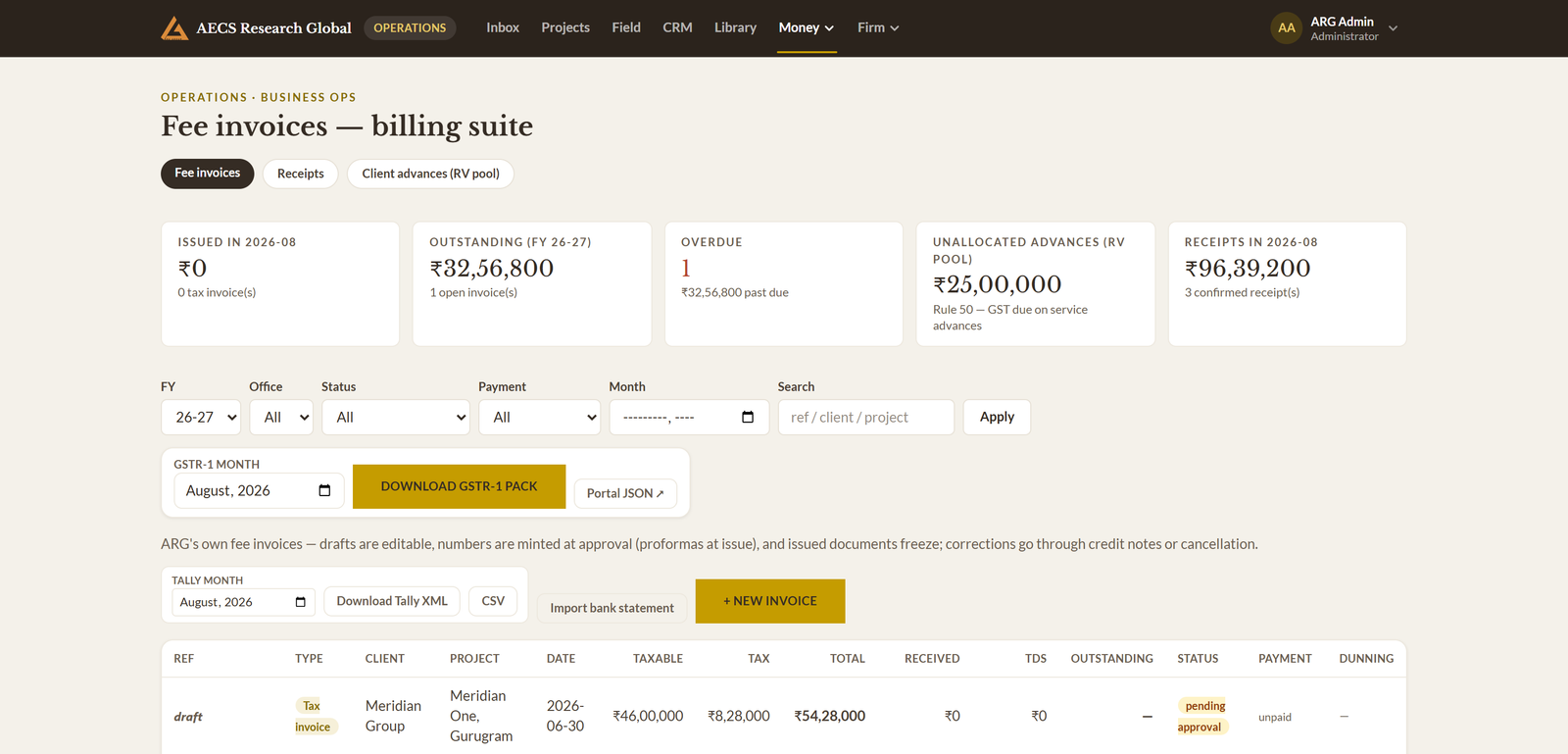Click the Receipts ₹96,39,200 summary card
This screenshot has height=754, width=1568.
pos(1287,284)
